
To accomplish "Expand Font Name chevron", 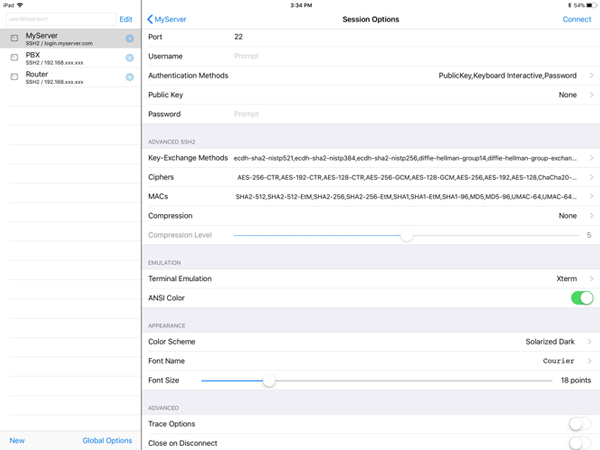I will pos(590,361).
